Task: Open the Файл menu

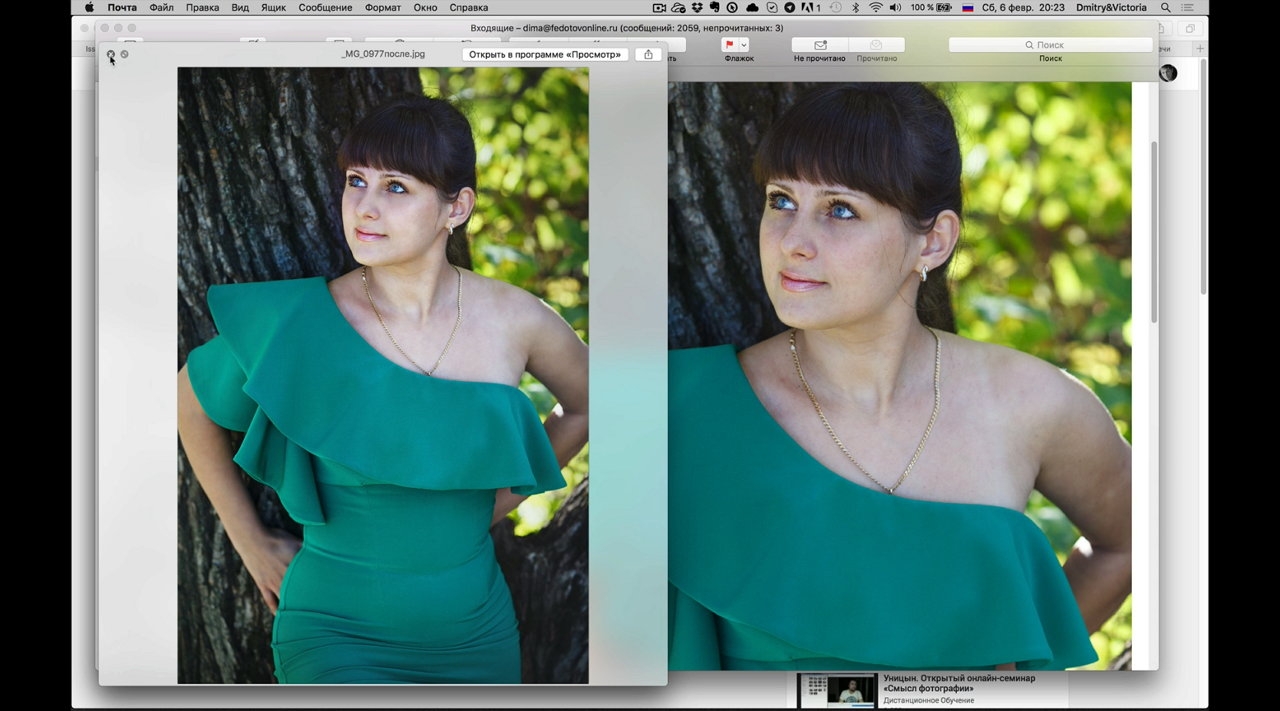Action: point(161,7)
